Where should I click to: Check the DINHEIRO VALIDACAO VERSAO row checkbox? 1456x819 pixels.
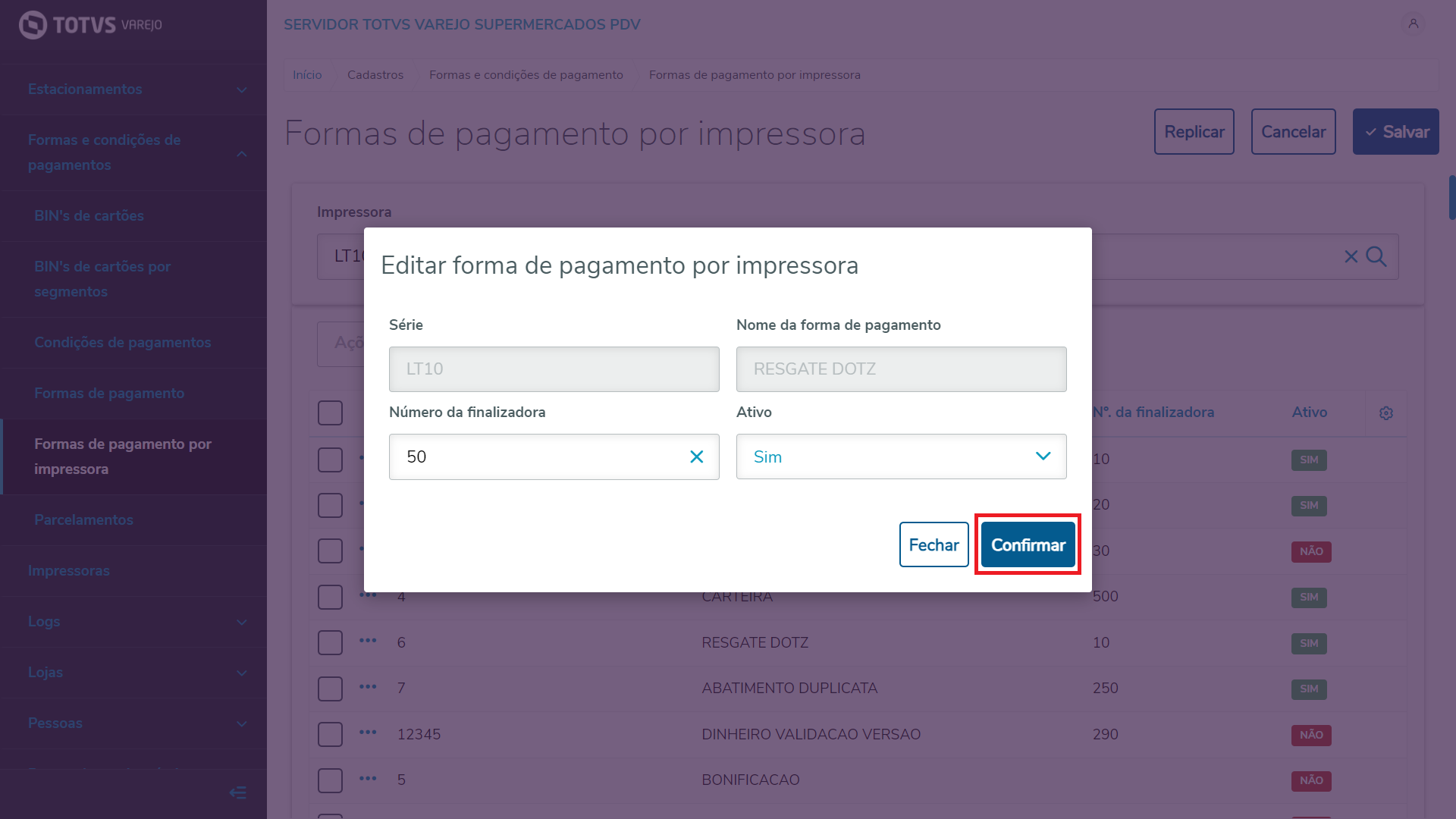tap(330, 734)
